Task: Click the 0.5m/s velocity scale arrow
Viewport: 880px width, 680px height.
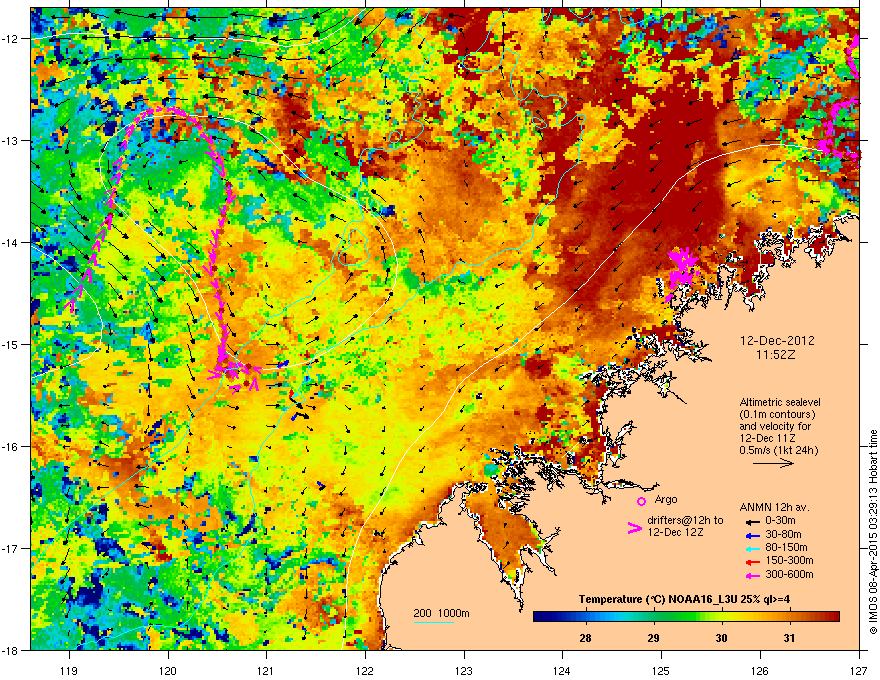Action: [x=773, y=463]
